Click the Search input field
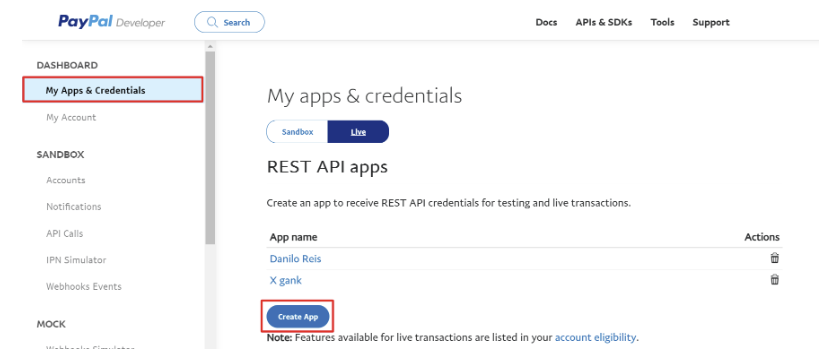The height and width of the screenshot is (361, 823). (x=229, y=22)
